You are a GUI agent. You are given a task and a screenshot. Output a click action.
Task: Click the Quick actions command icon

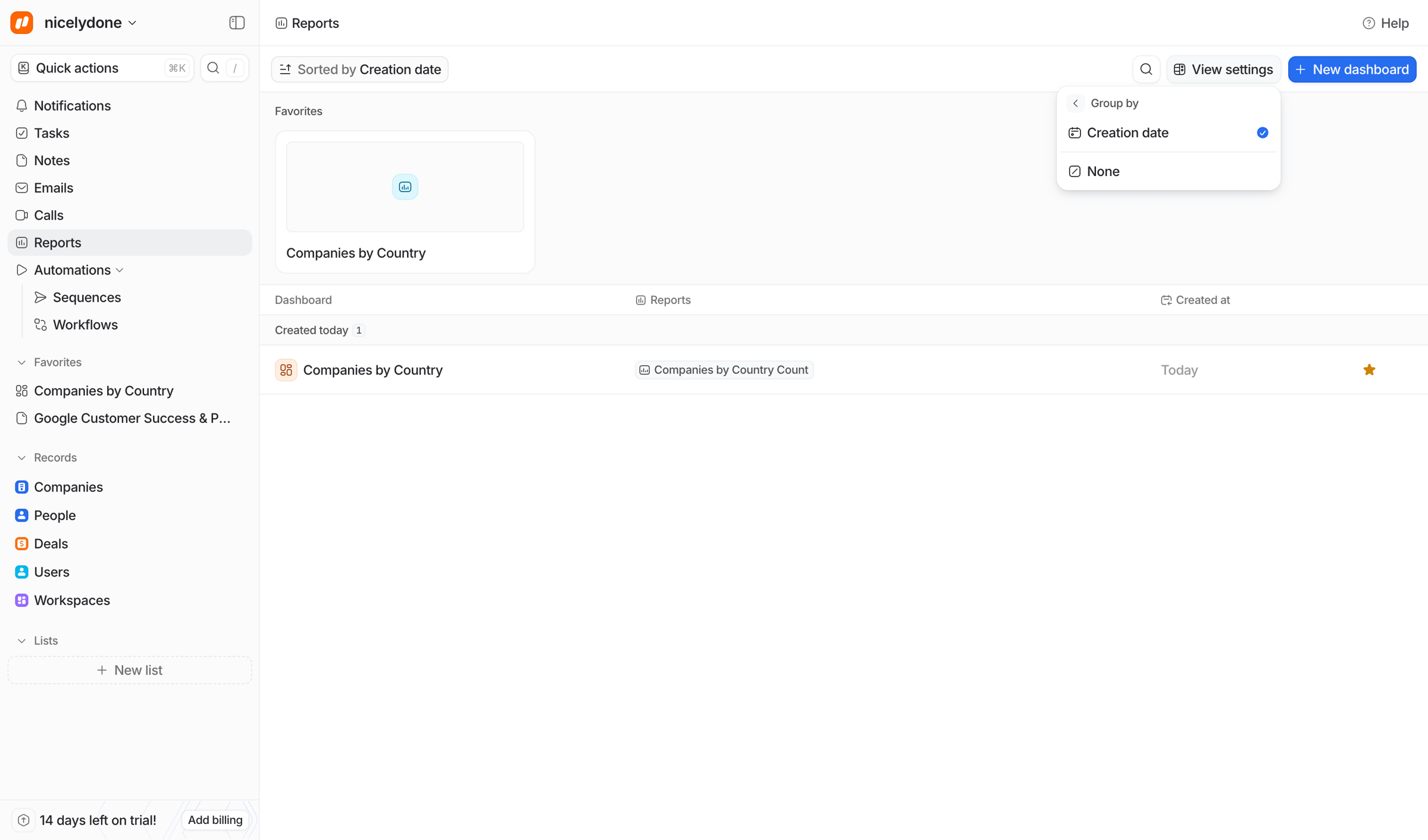(24, 68)
